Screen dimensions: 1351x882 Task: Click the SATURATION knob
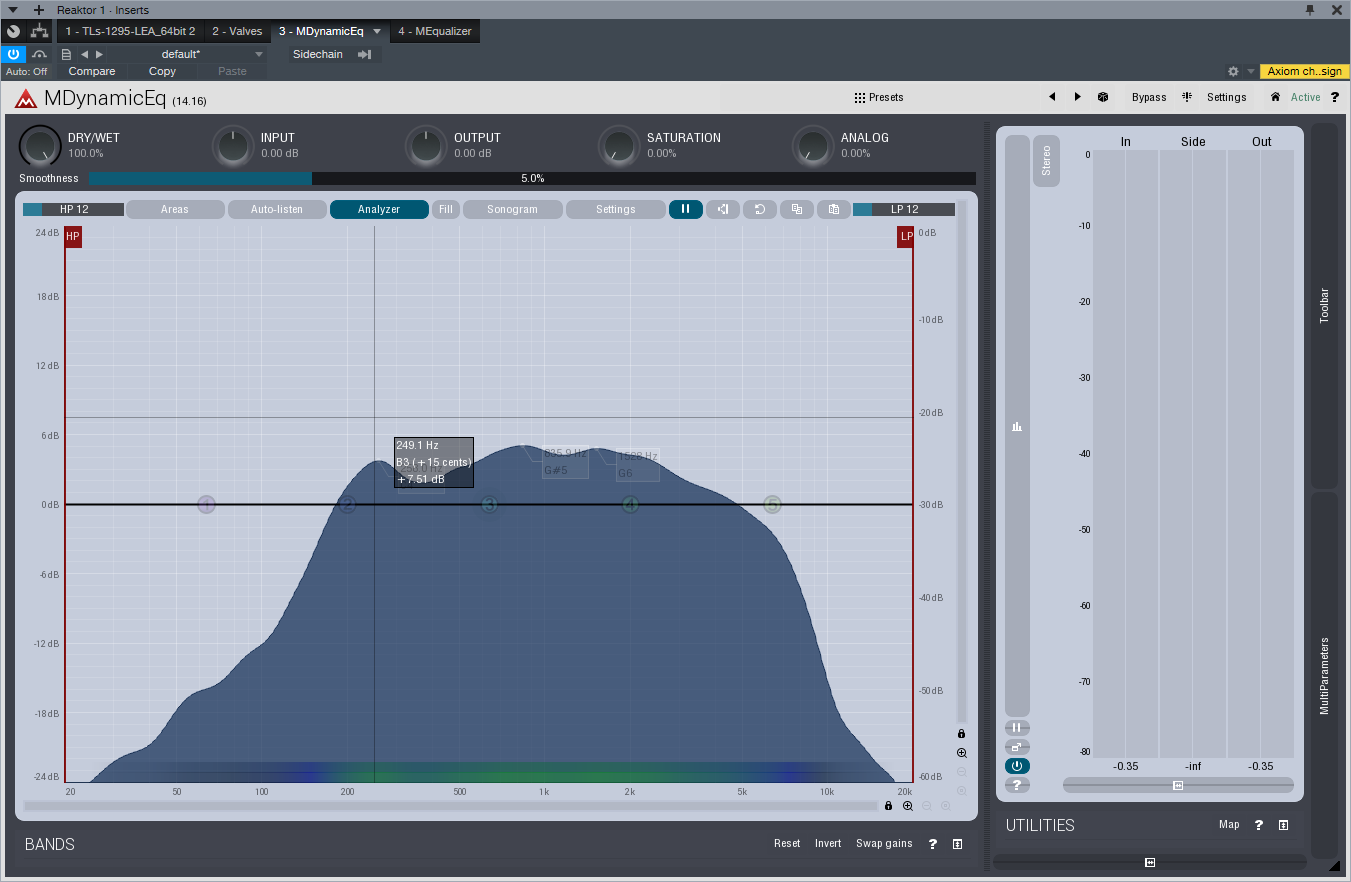tap(619, 146)
